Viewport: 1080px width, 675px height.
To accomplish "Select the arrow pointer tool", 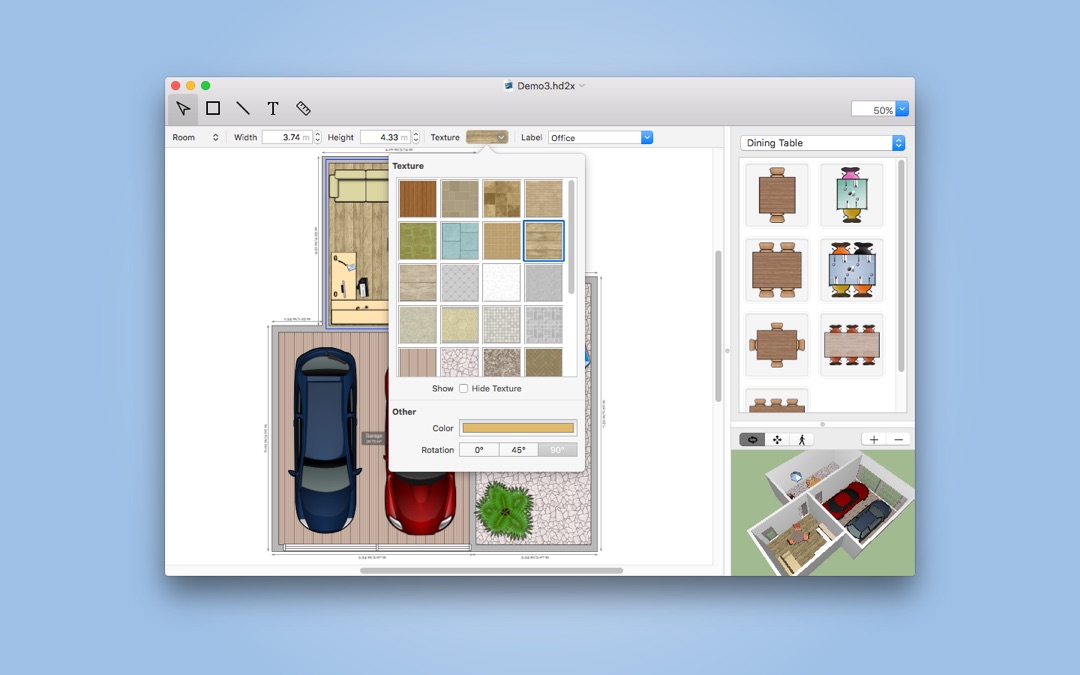I will point(183,109).
